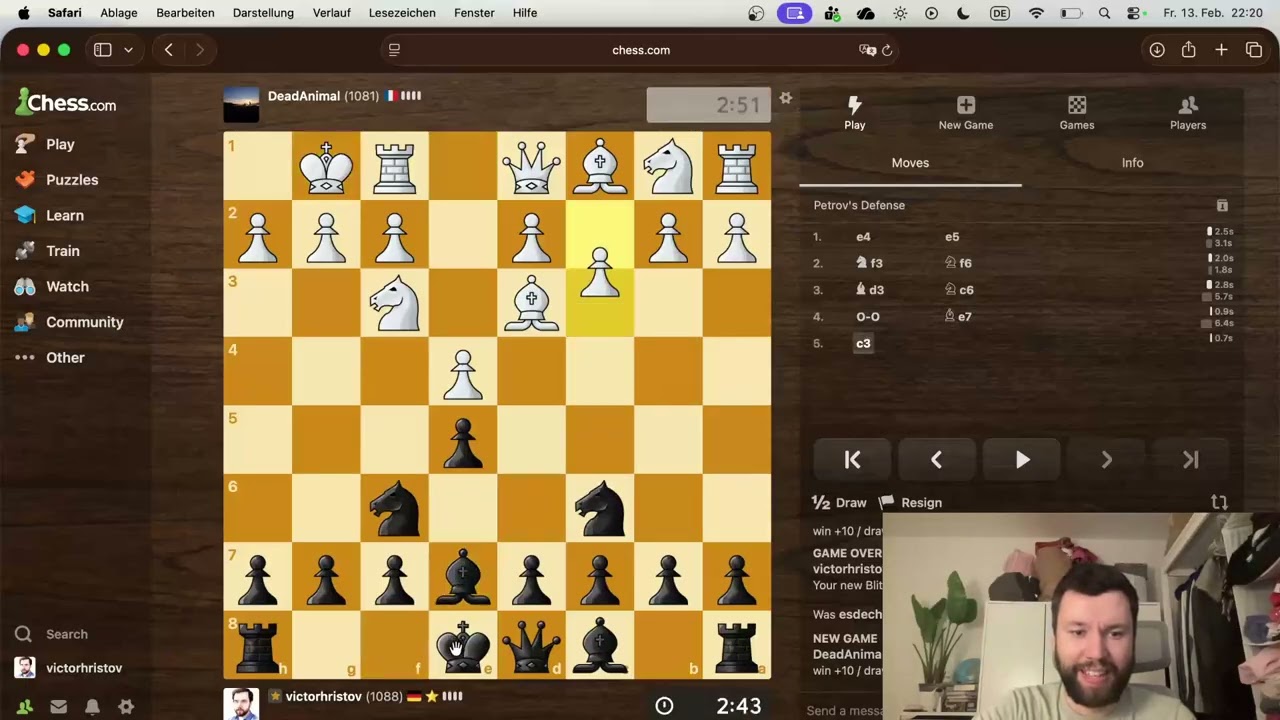This screenshot has width=1280, height=720.
Task: Jump to first move button
Action: pos(852,460)
